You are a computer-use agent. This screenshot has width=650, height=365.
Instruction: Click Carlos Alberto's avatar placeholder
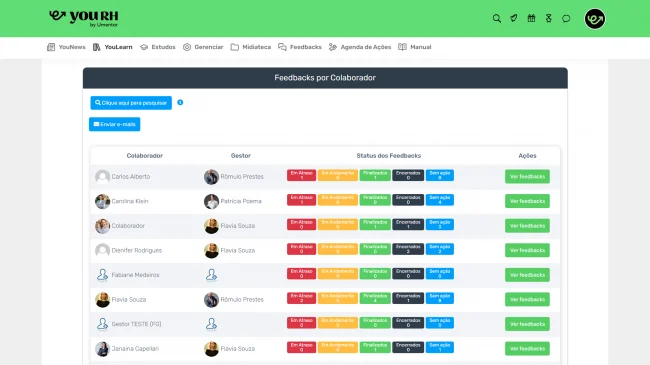click(x=102, y=177)
